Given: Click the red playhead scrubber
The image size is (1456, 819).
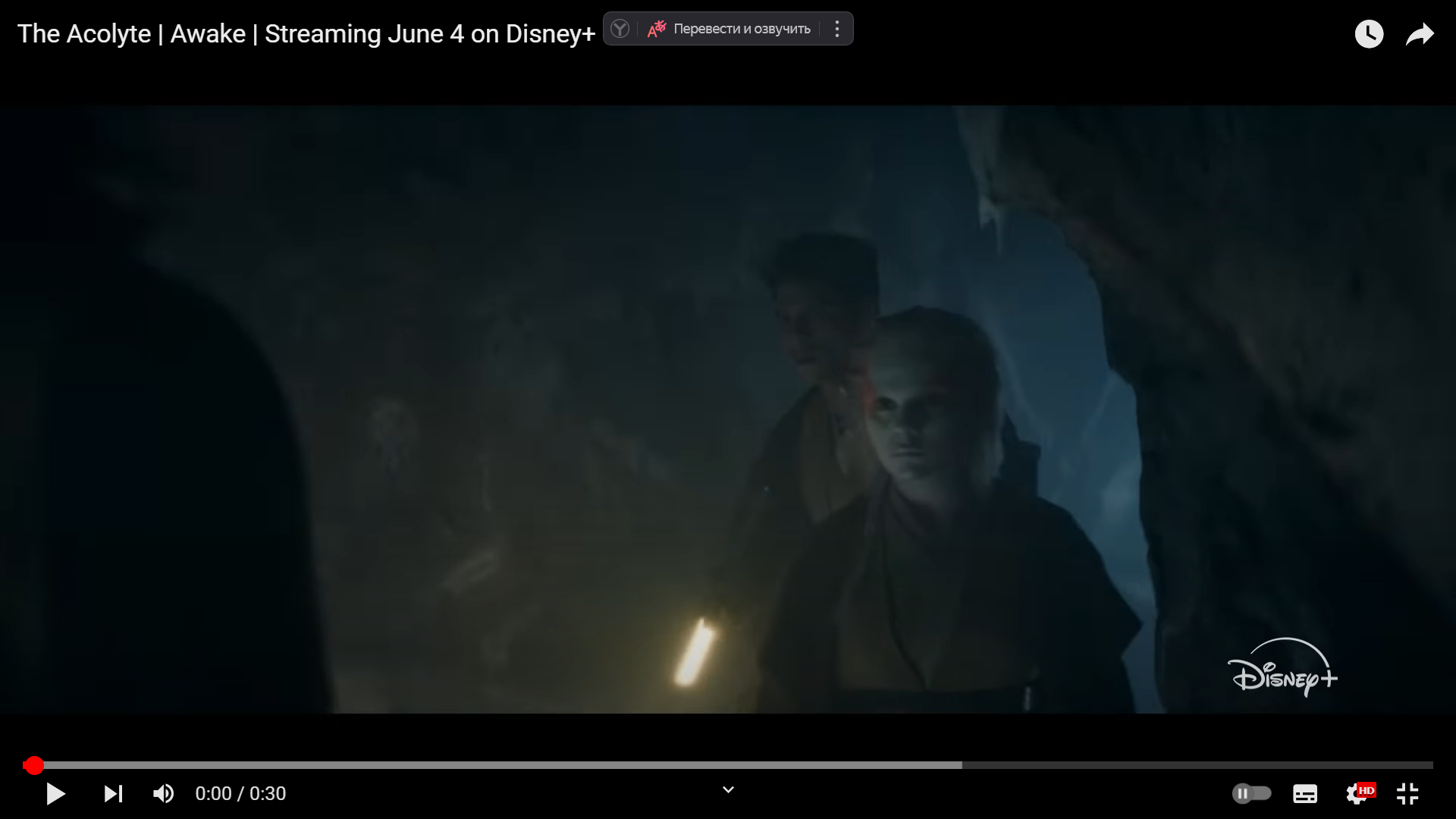Looking at the screenshot, I should coord(33,765).
